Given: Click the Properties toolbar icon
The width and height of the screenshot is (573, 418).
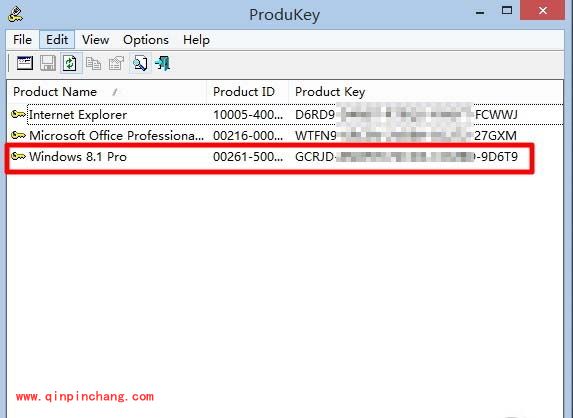Looking at the screenshot, I should tap(117, 63).
